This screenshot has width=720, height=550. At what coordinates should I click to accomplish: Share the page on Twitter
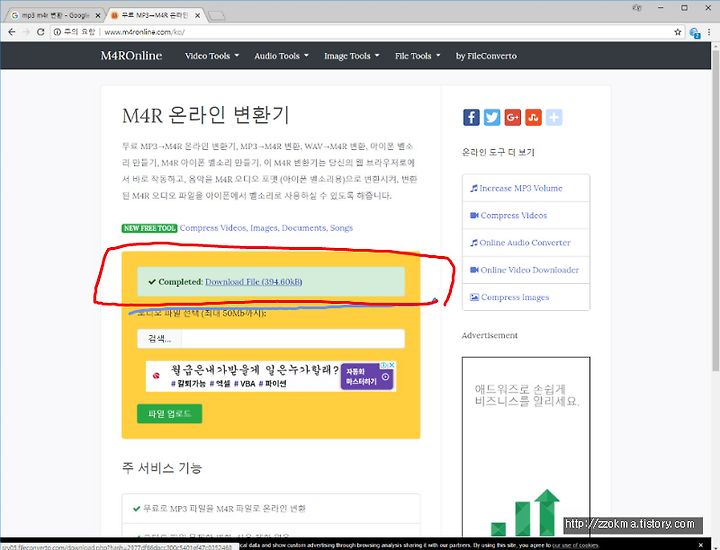coord(492,118)
